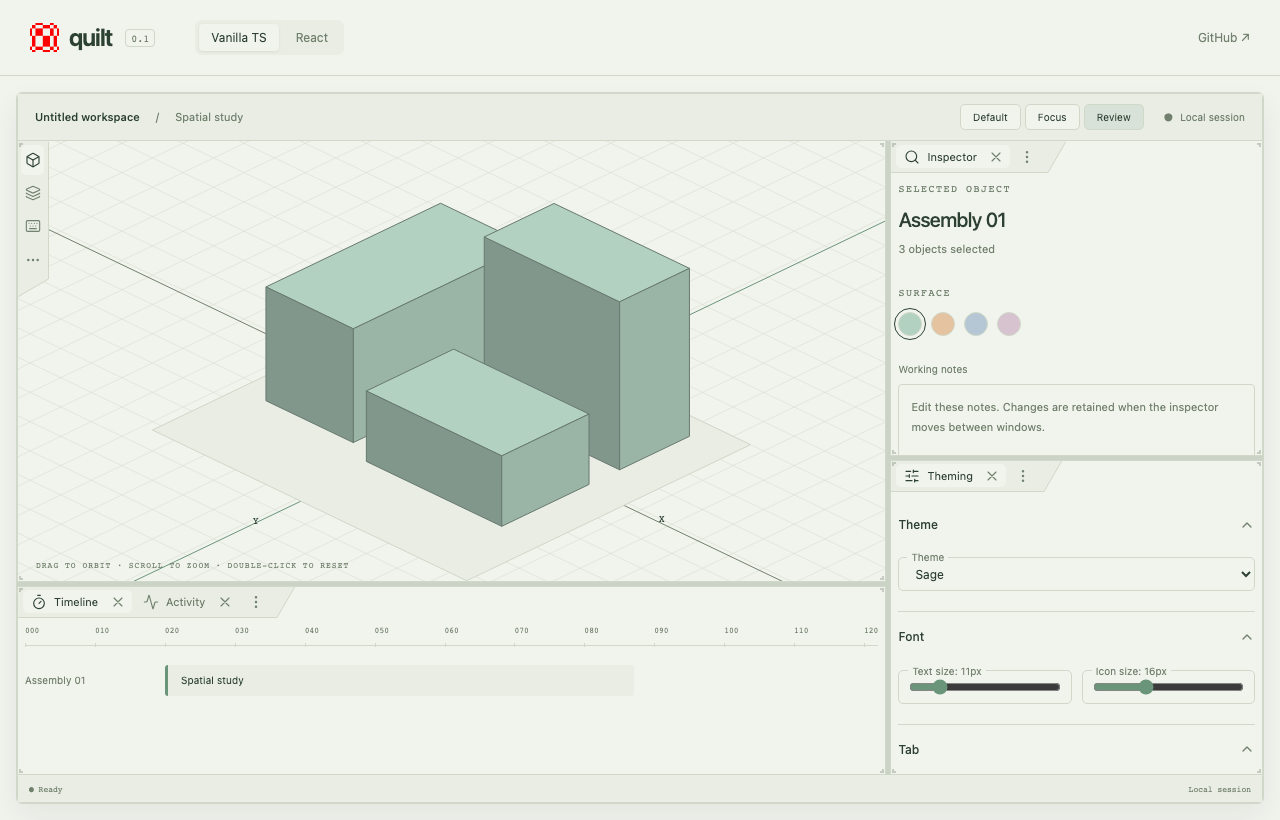Click the quilt logo
Screen dimensions: 1280x820
70,38
